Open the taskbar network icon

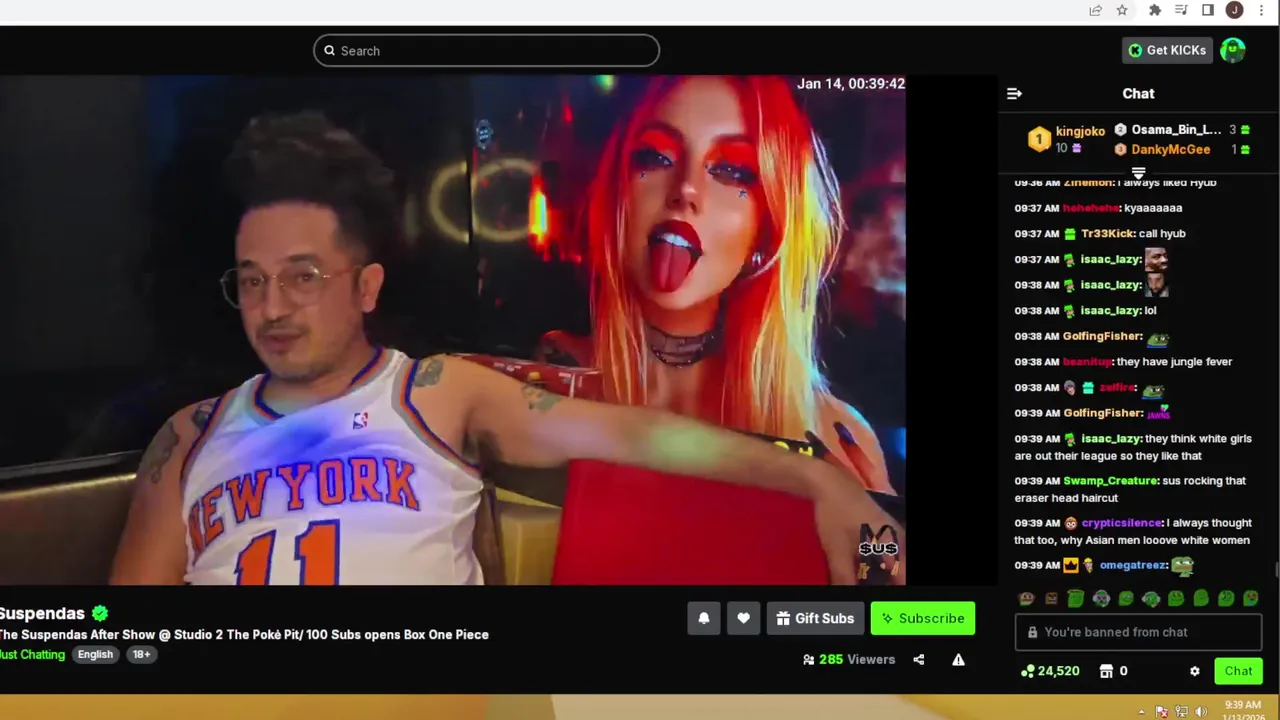[1181, 712]
